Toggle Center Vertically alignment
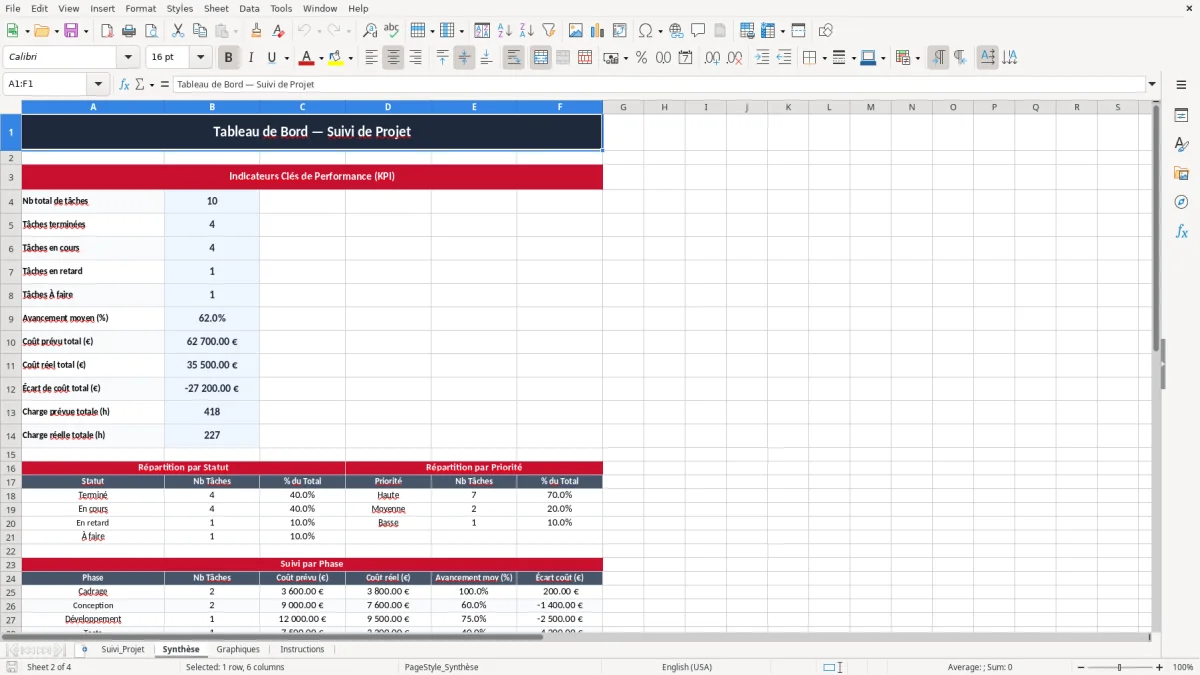1200x675 pixels. [x=464, y=58]
